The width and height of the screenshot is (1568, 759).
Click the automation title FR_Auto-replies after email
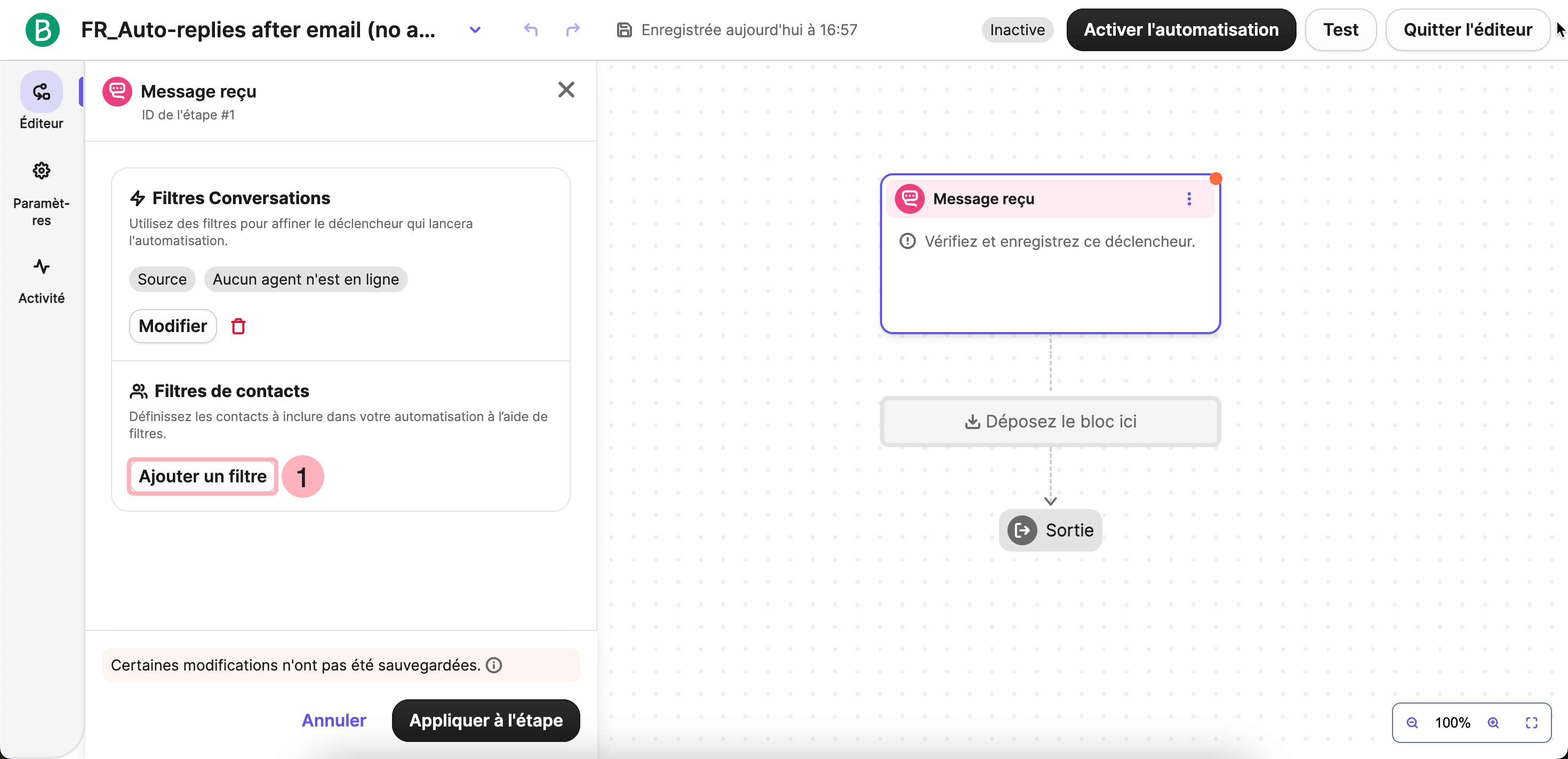pyautogui.click(x=258, y=30)
